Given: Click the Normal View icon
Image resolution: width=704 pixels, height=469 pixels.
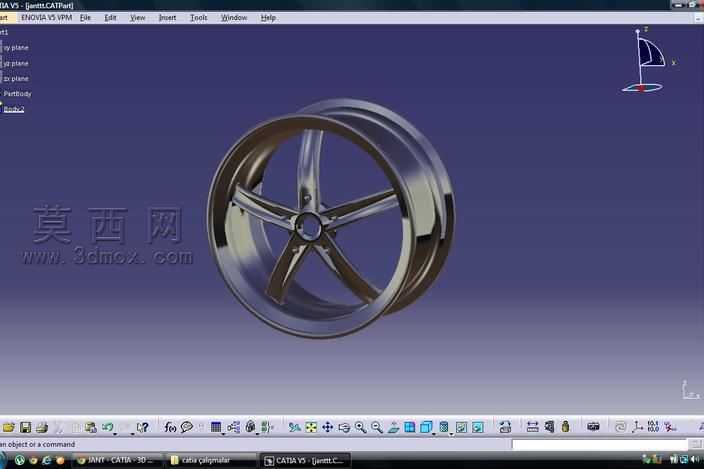Looking at the screenshot, I should pos(393,427).
